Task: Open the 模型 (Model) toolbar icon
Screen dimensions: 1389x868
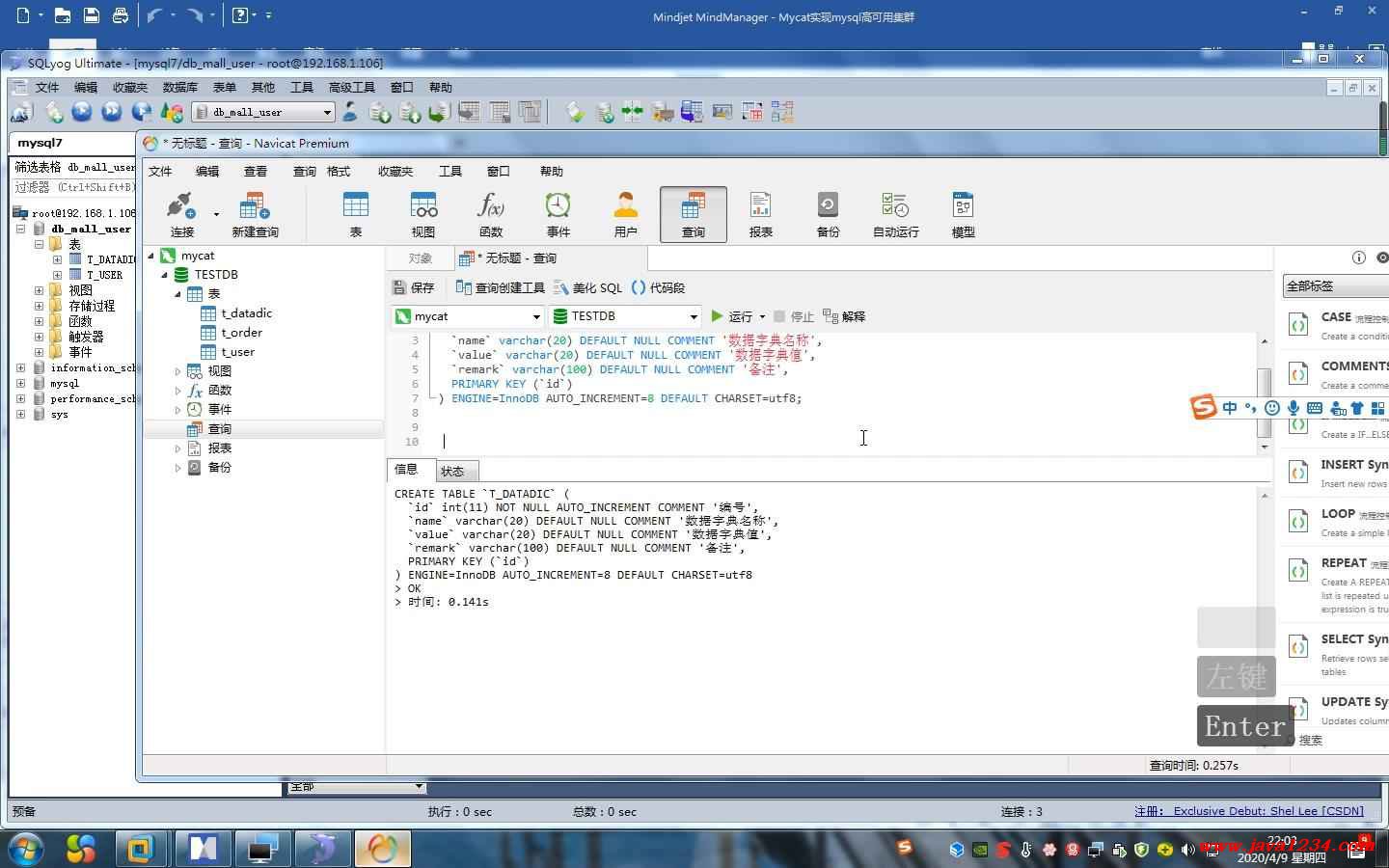Action: tap(964, 214)
